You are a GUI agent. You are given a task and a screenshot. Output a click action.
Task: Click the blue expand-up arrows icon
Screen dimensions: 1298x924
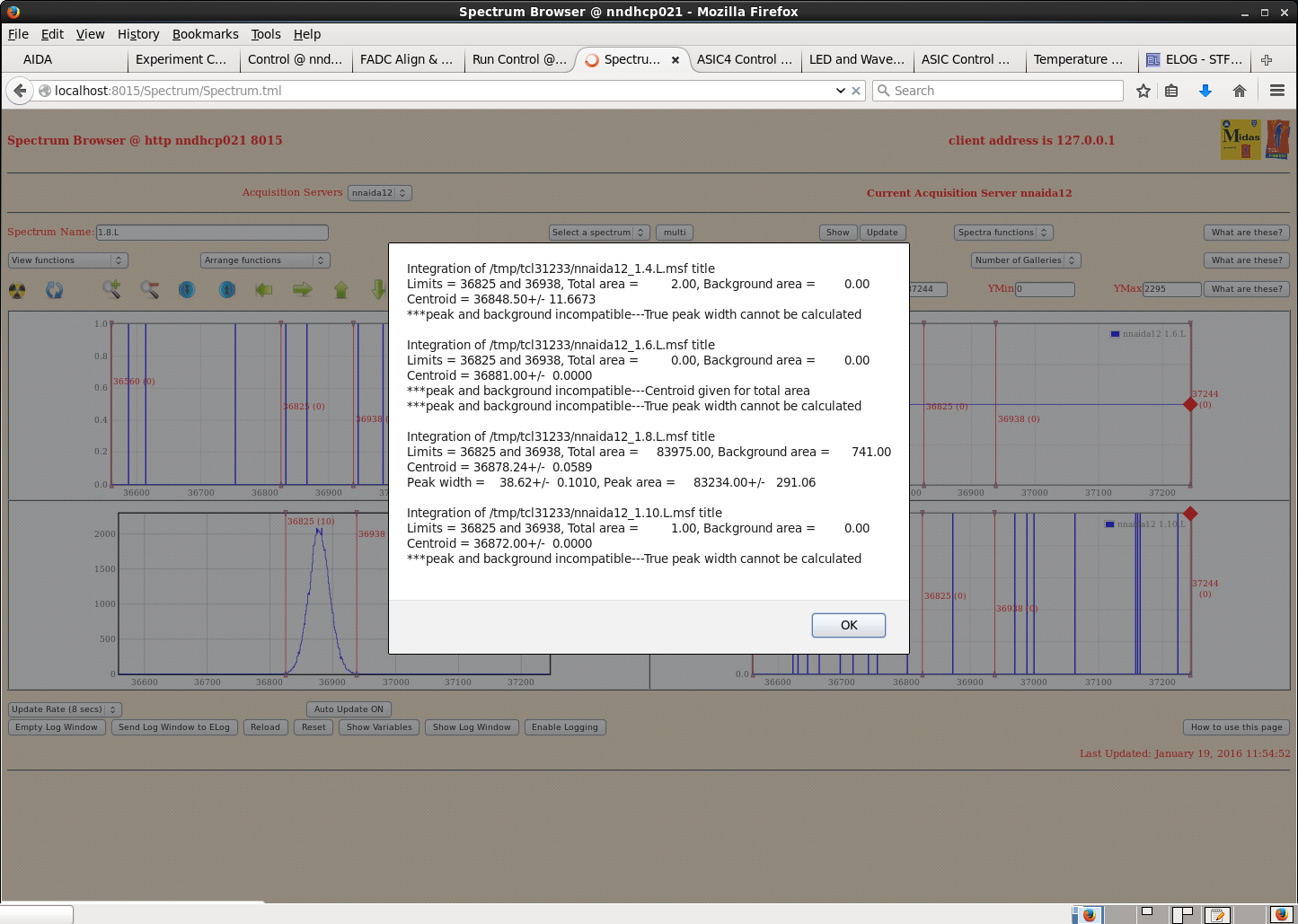[227, 289]
